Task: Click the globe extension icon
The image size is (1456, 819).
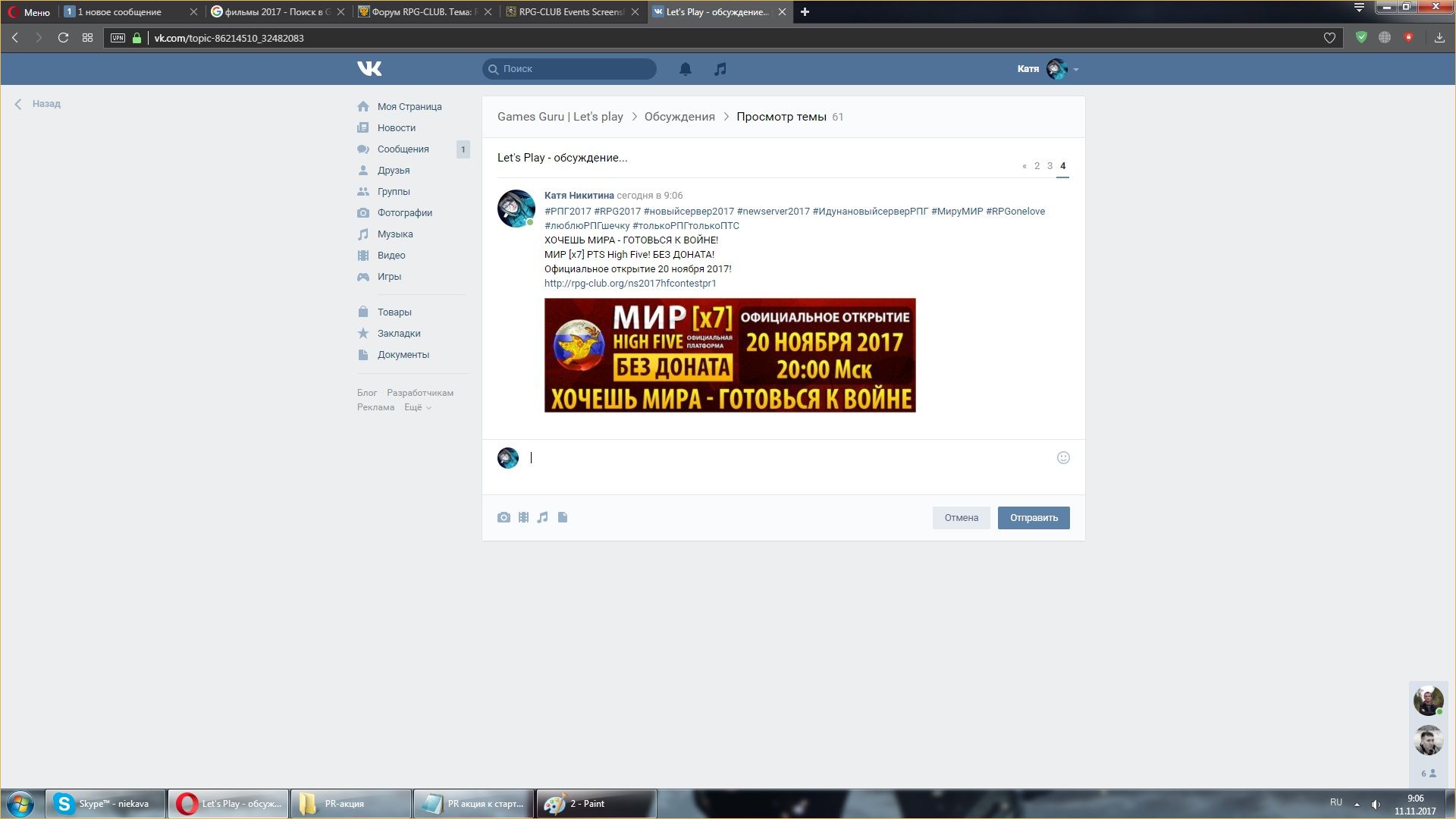Action: pyautogui.click(x=1385, y=37)
